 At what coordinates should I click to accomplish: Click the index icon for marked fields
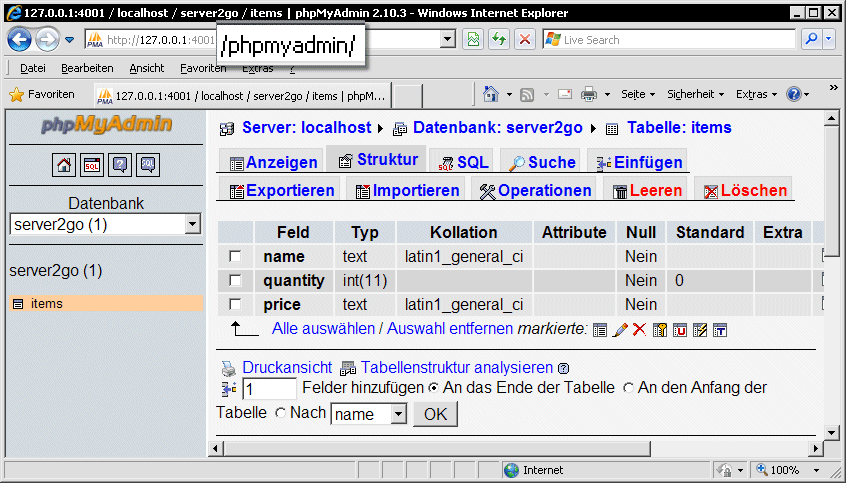coord(700,330)
